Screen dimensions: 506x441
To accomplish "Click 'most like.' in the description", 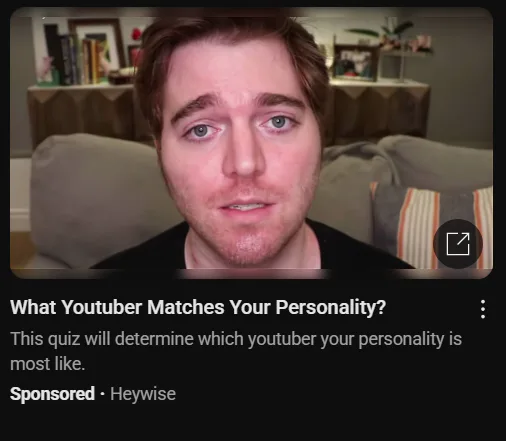I will (48, 364).
